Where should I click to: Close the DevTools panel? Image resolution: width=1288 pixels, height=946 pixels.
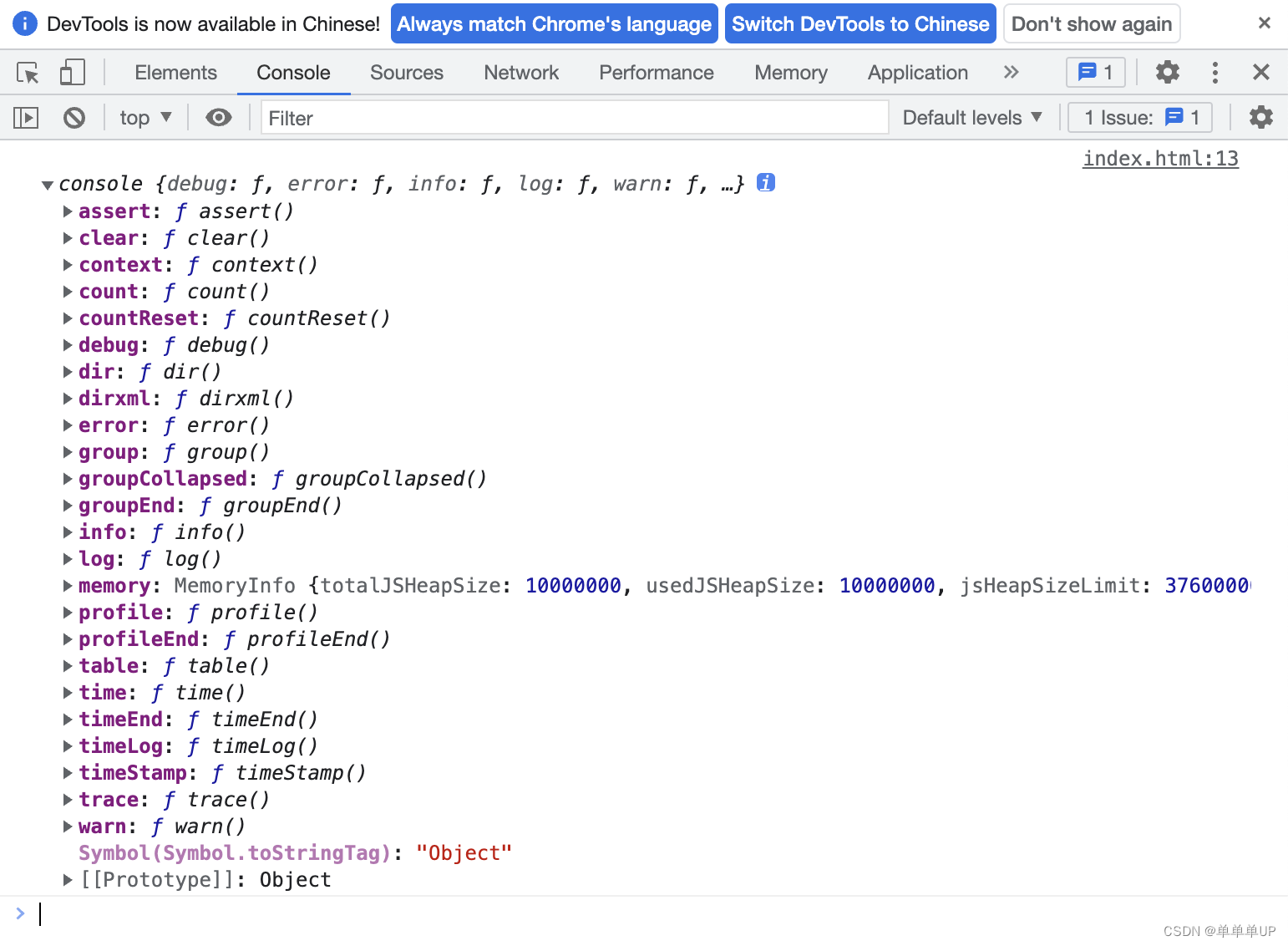click(1261, 73)
